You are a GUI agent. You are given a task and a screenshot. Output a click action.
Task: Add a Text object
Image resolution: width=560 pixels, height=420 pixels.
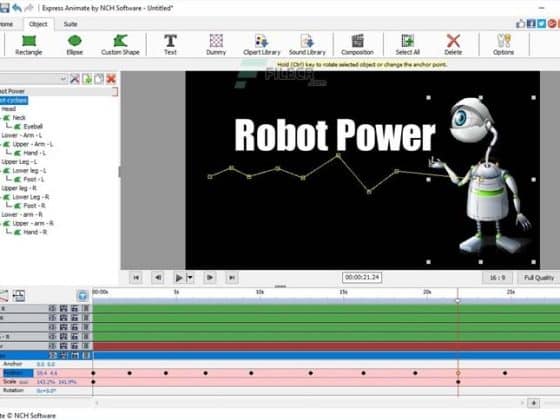[170, 45]
